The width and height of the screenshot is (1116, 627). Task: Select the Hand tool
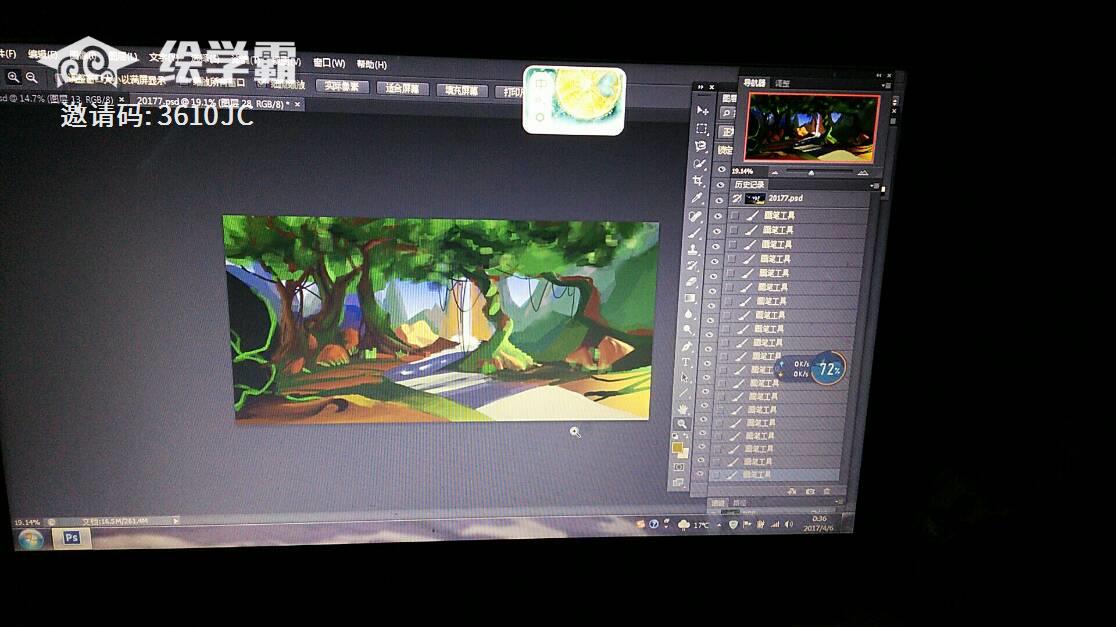click(x=683, y=409)
